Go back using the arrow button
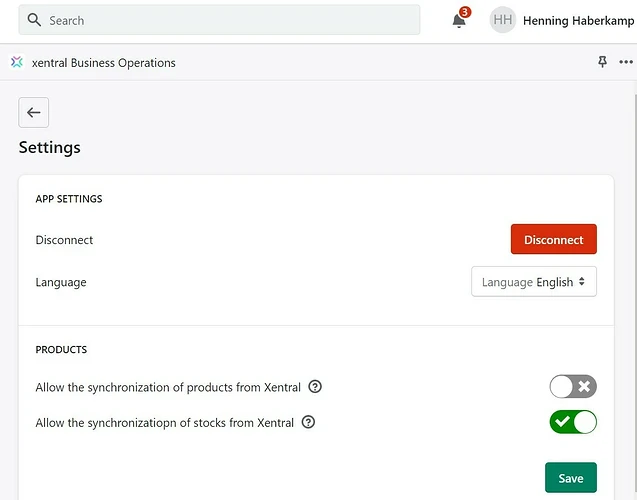Viewport: 637px width, 500px height. (x=33, y=113)
